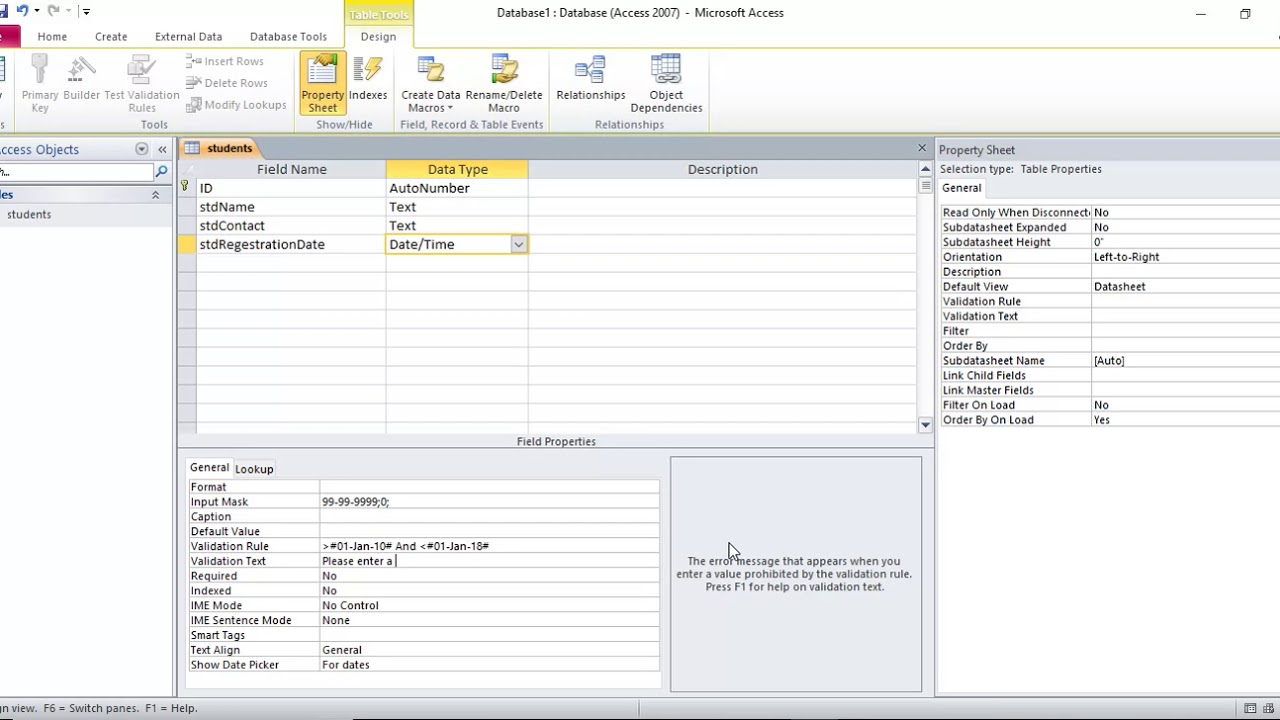Click Property Sheet Validation Rule field

point(1185,301)
